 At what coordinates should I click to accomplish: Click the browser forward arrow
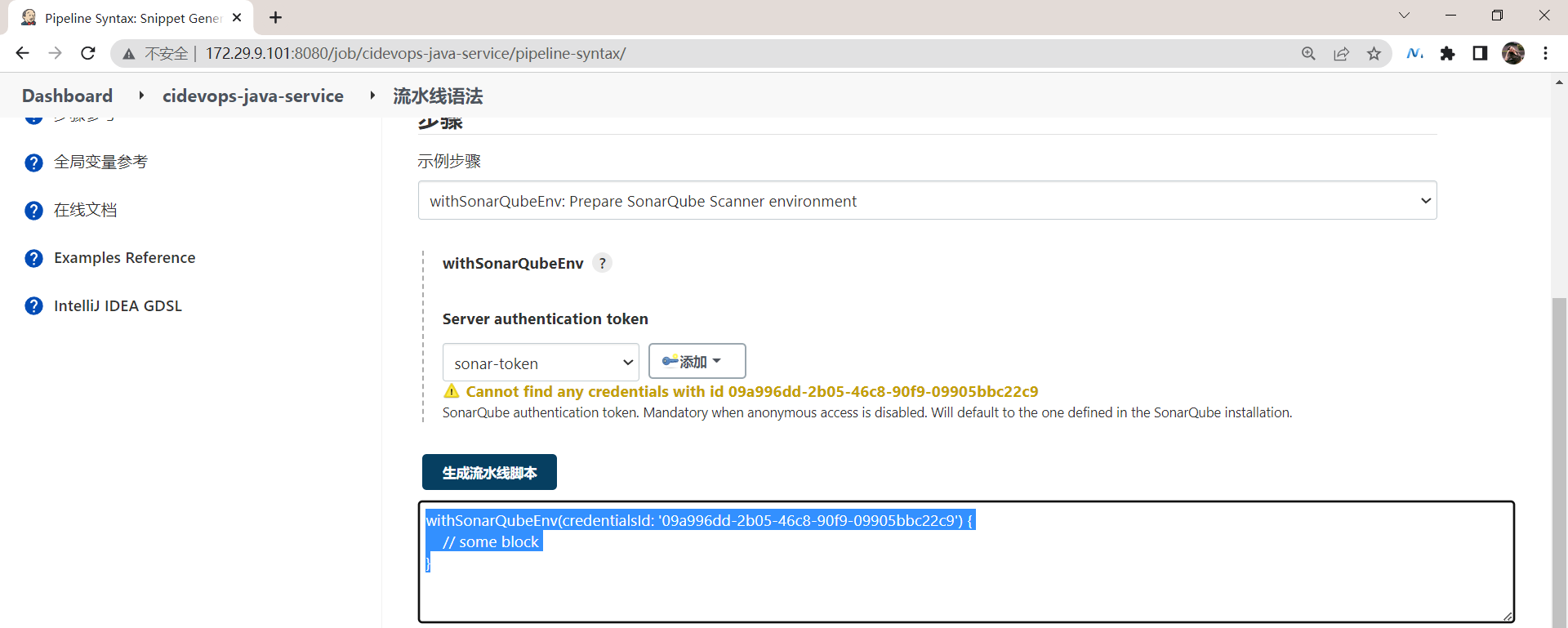(55, 53)
